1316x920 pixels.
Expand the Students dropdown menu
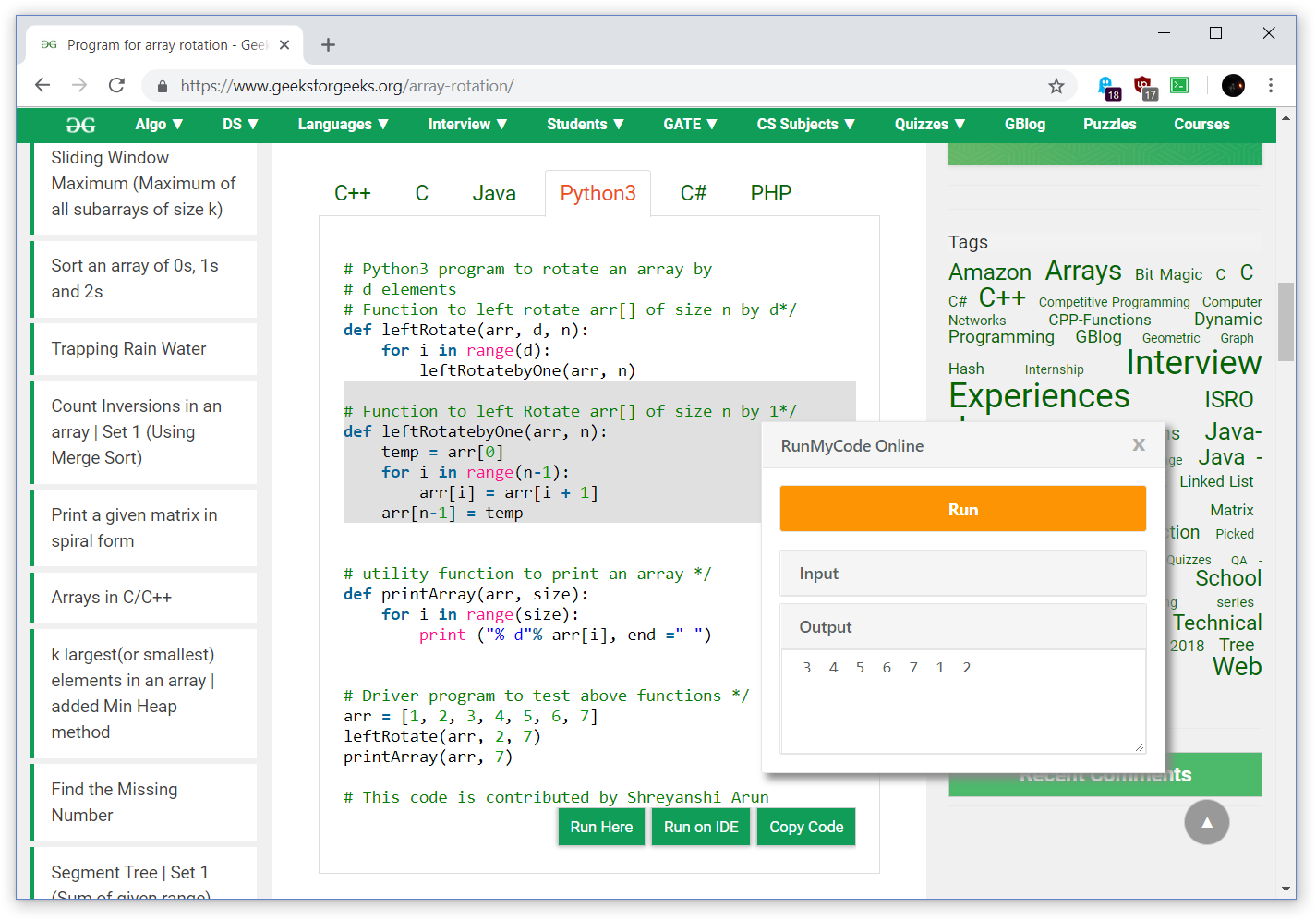tap(586, 125)
